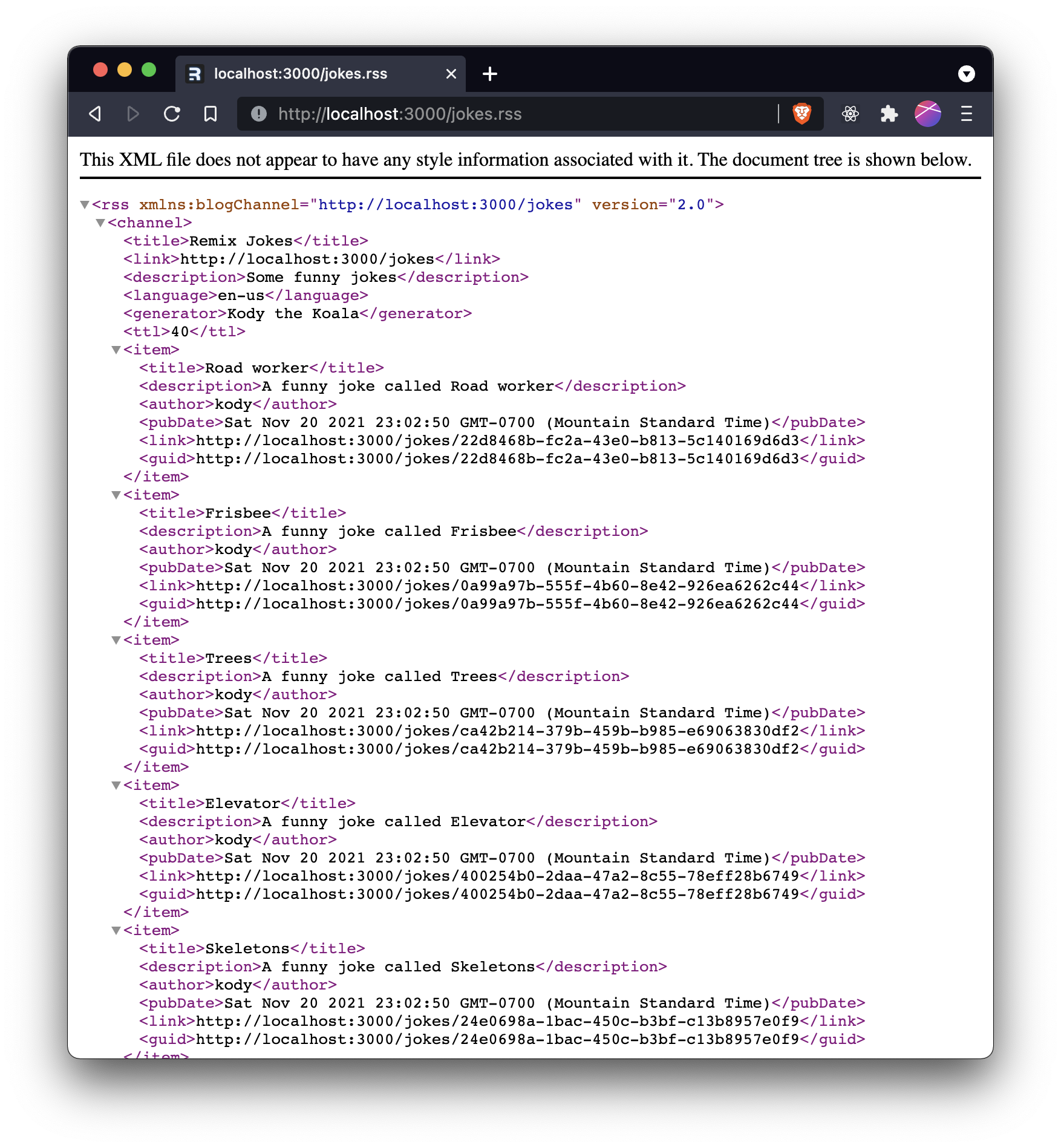The image size is (1061, 1148).
Task: Collapse the channel element
Action: click(100, 223)
